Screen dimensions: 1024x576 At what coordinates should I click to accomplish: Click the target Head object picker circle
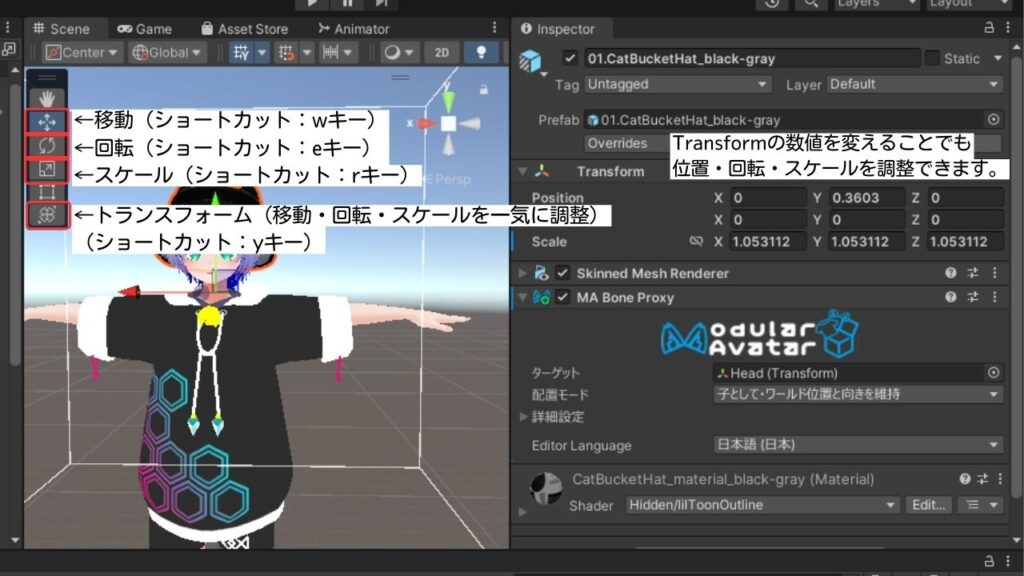(993, 373)
